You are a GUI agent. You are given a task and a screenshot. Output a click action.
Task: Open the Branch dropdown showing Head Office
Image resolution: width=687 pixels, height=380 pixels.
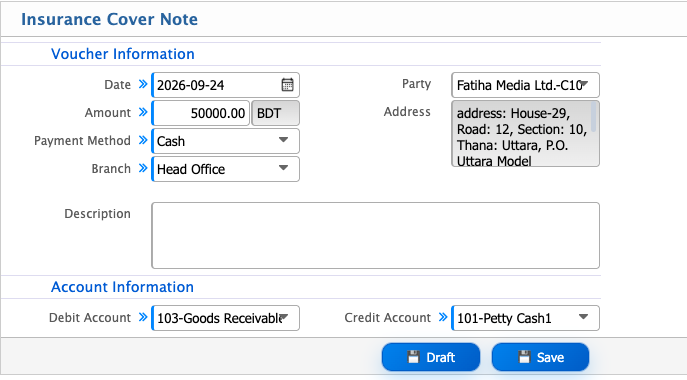pos(225,169)
